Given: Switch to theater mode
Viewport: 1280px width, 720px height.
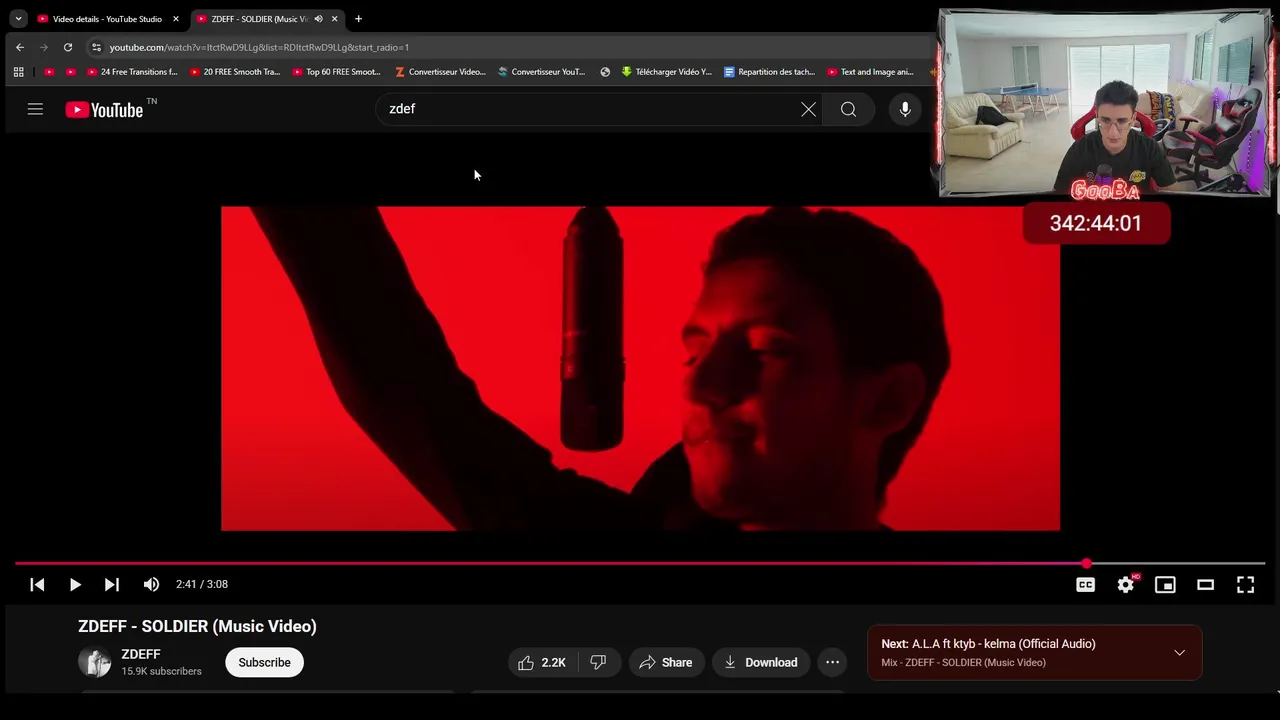Looking at the screenshot, I should click(1205, 584).
